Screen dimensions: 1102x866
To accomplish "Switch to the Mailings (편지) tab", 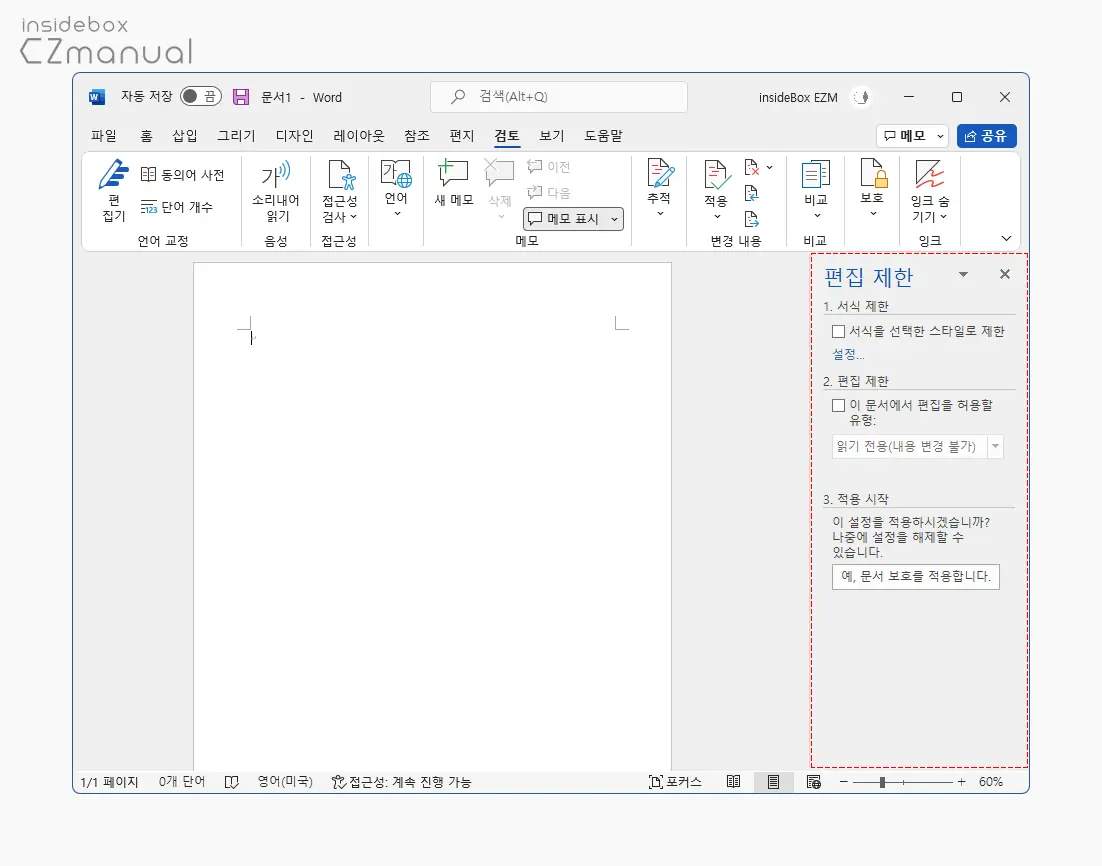I will click(462, 136).
